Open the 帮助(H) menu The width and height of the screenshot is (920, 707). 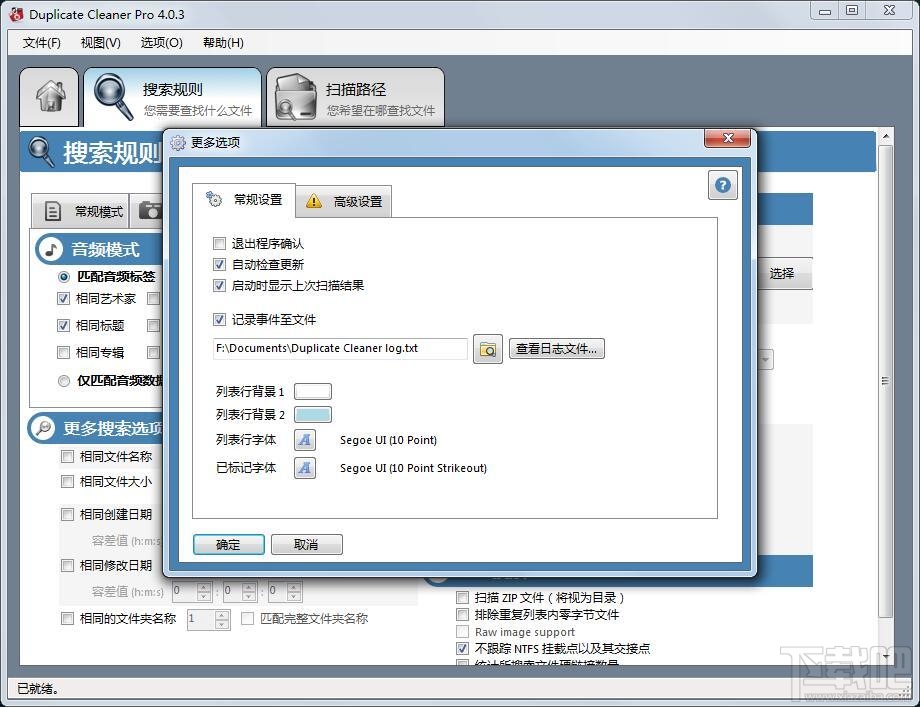(223, 43)
